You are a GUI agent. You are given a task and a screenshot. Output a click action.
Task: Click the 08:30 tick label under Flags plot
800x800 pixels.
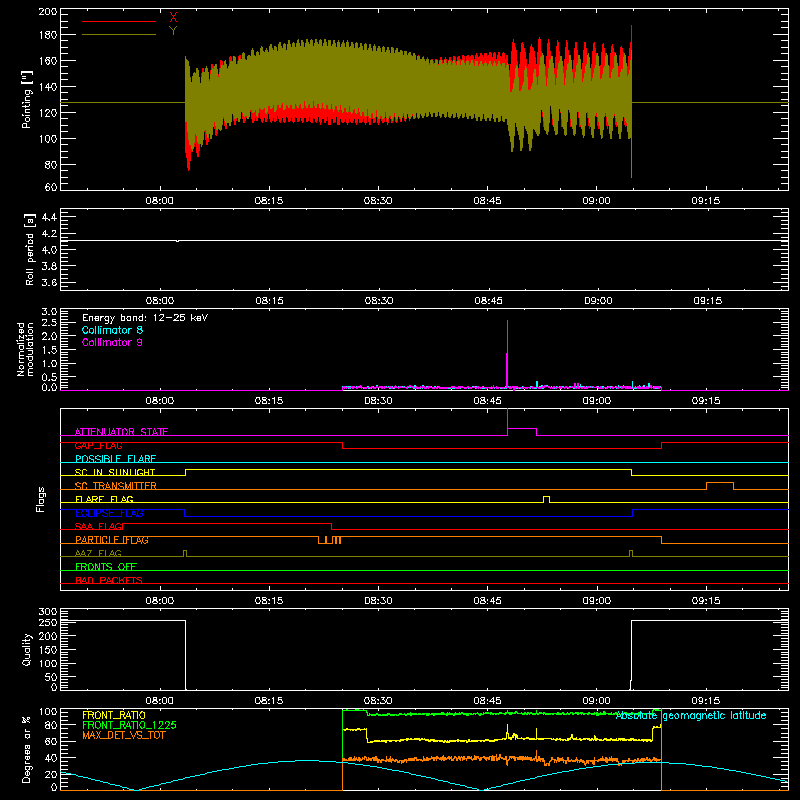(x=378, y=601)
